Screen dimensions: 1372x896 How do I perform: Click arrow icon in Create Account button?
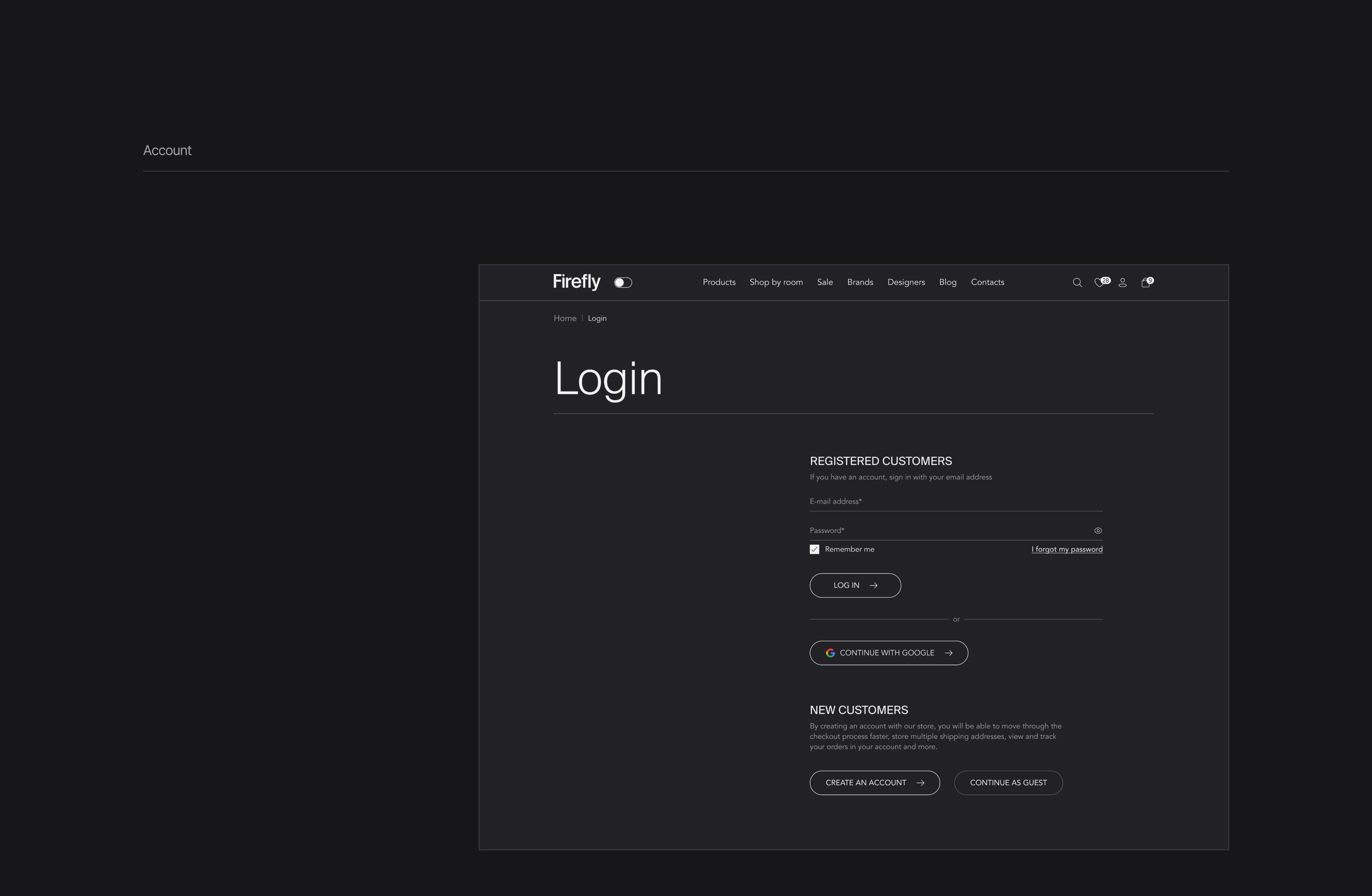[920, 782]
